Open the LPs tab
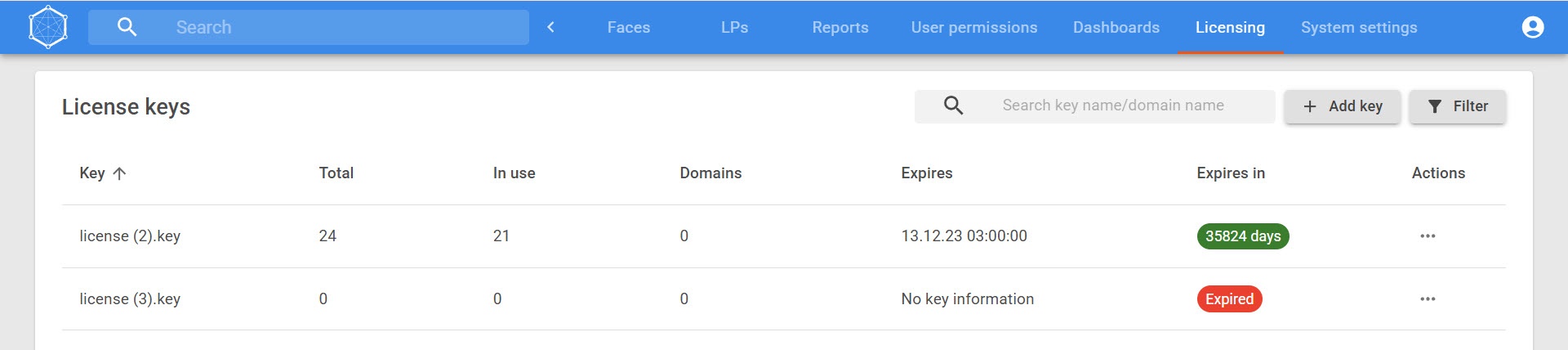This screenshot has height=350, width=1568. pos(734,27)
